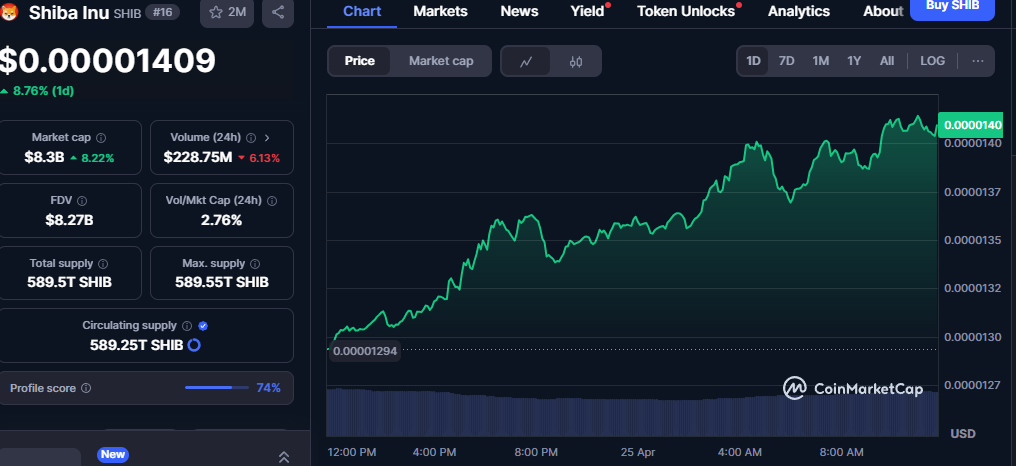Switch to candlestick chart view
Viewport: 1016px width, 466px height.
[x=576, y=62]
